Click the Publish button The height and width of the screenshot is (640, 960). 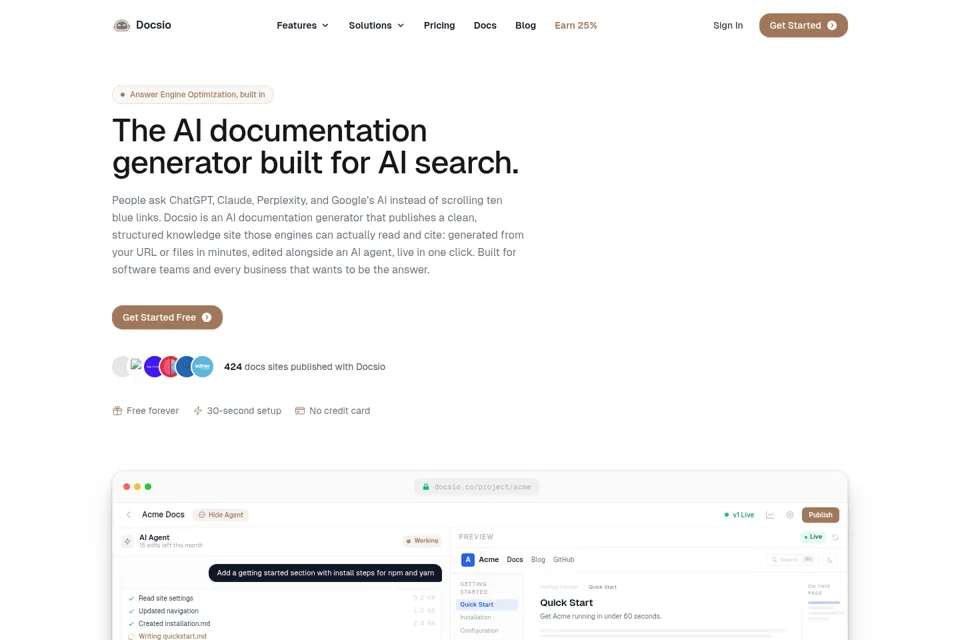820,515
